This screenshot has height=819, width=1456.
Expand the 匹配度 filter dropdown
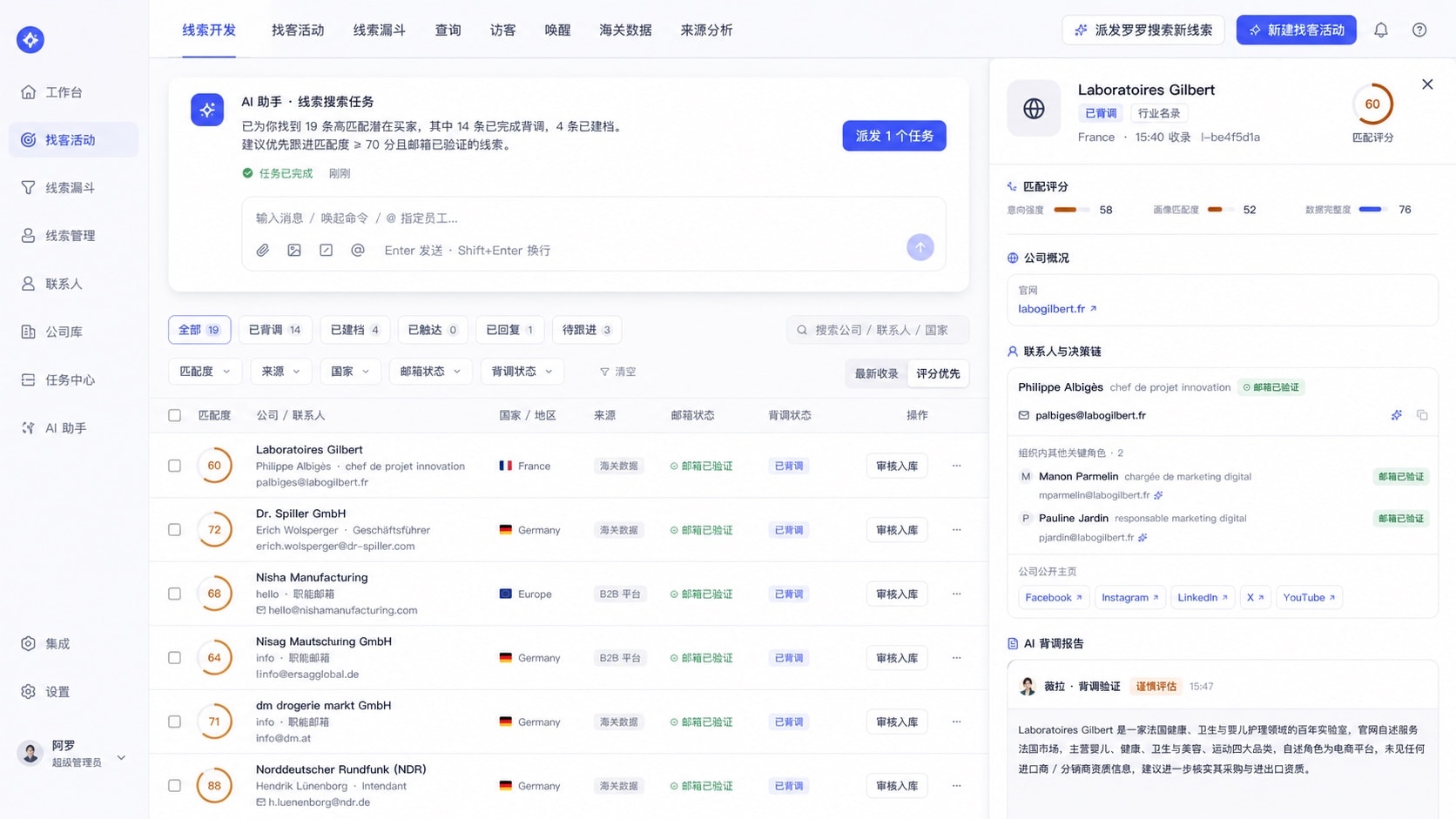click(x=205, y=372)
